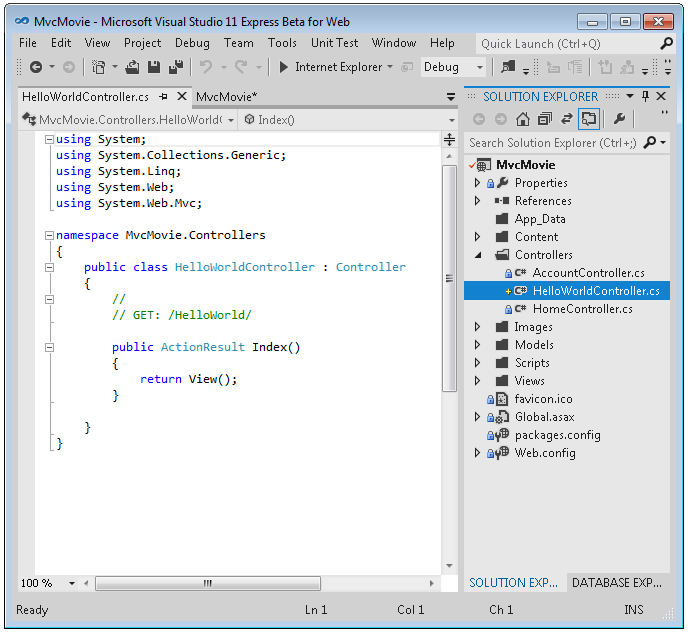
Task: Click the Navigate Backward toolbar icon
Action: [36, 67]
